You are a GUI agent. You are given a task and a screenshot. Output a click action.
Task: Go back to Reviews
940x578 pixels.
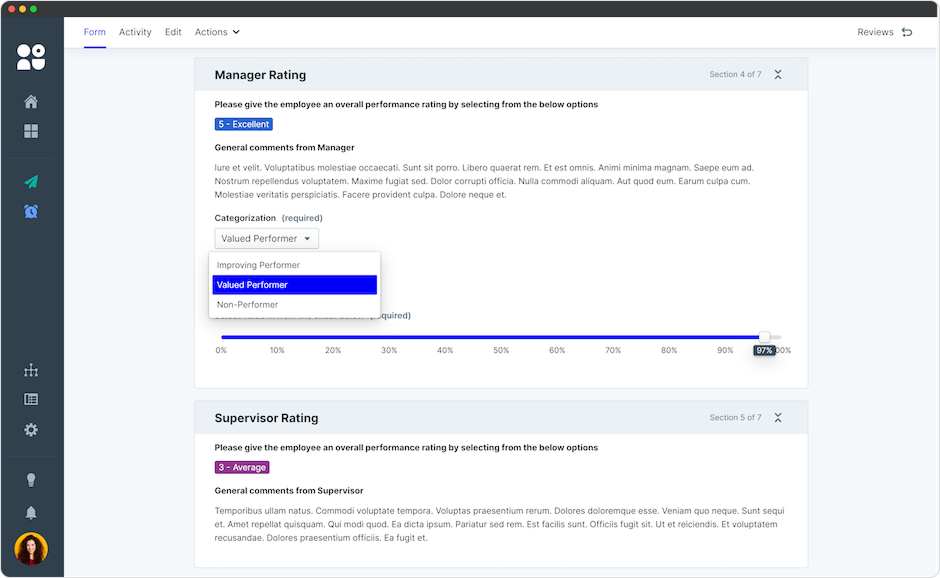[884, 32]
